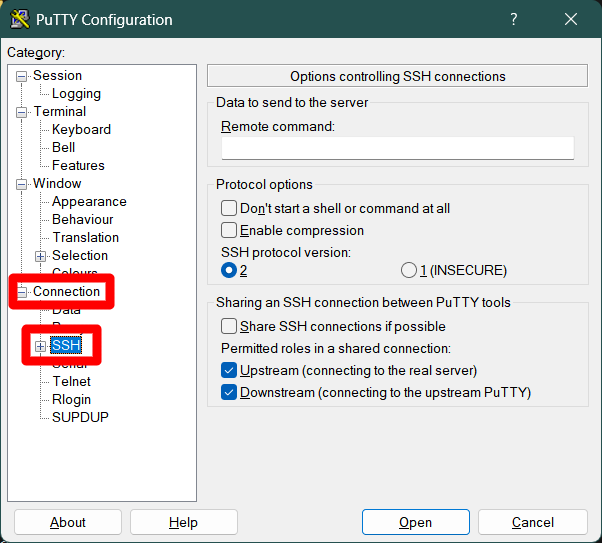Click the SSH protocol version label
Viewport: 602px width, 543px height.
click(286, 253)
